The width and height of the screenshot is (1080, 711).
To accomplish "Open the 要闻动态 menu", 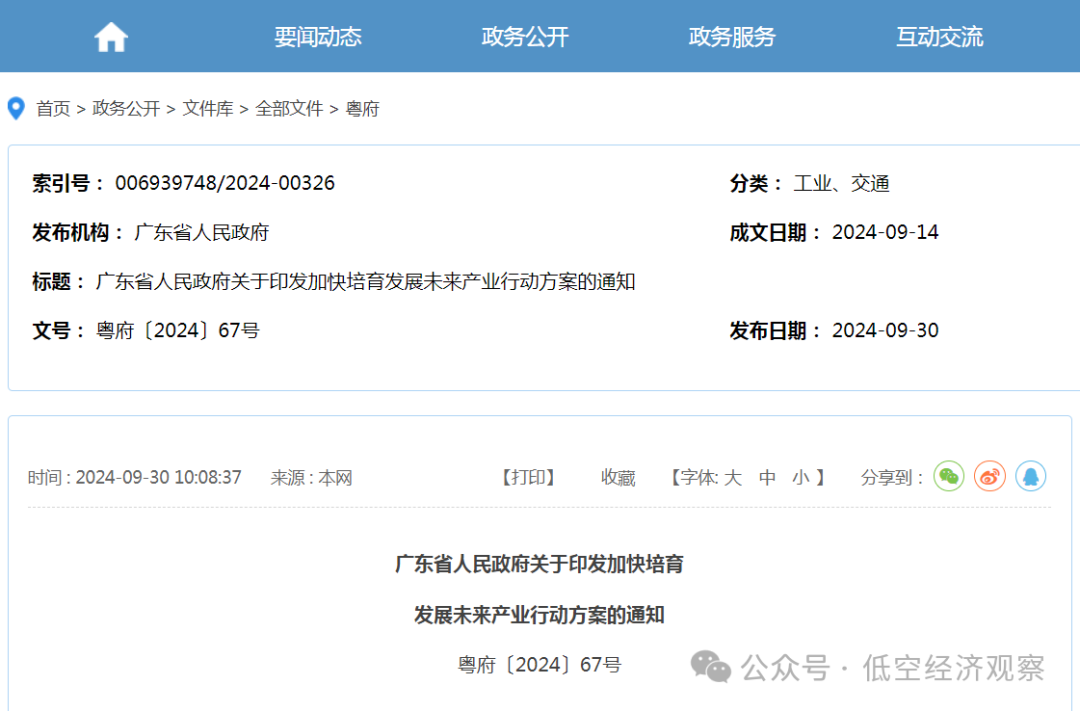I will point(318,37).
